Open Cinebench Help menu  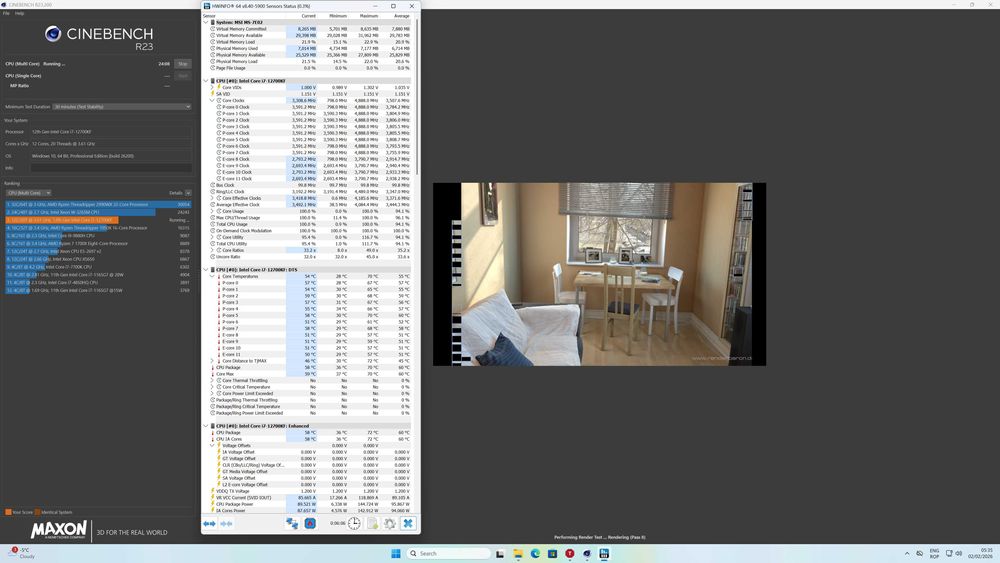[x=20, y=13]
